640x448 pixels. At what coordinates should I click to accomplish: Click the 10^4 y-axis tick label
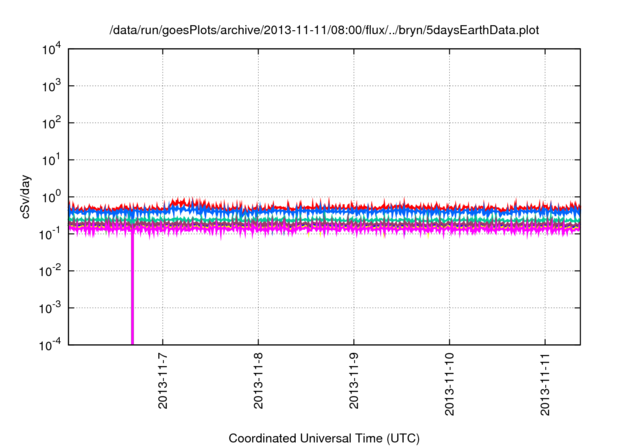pos(51,49)
